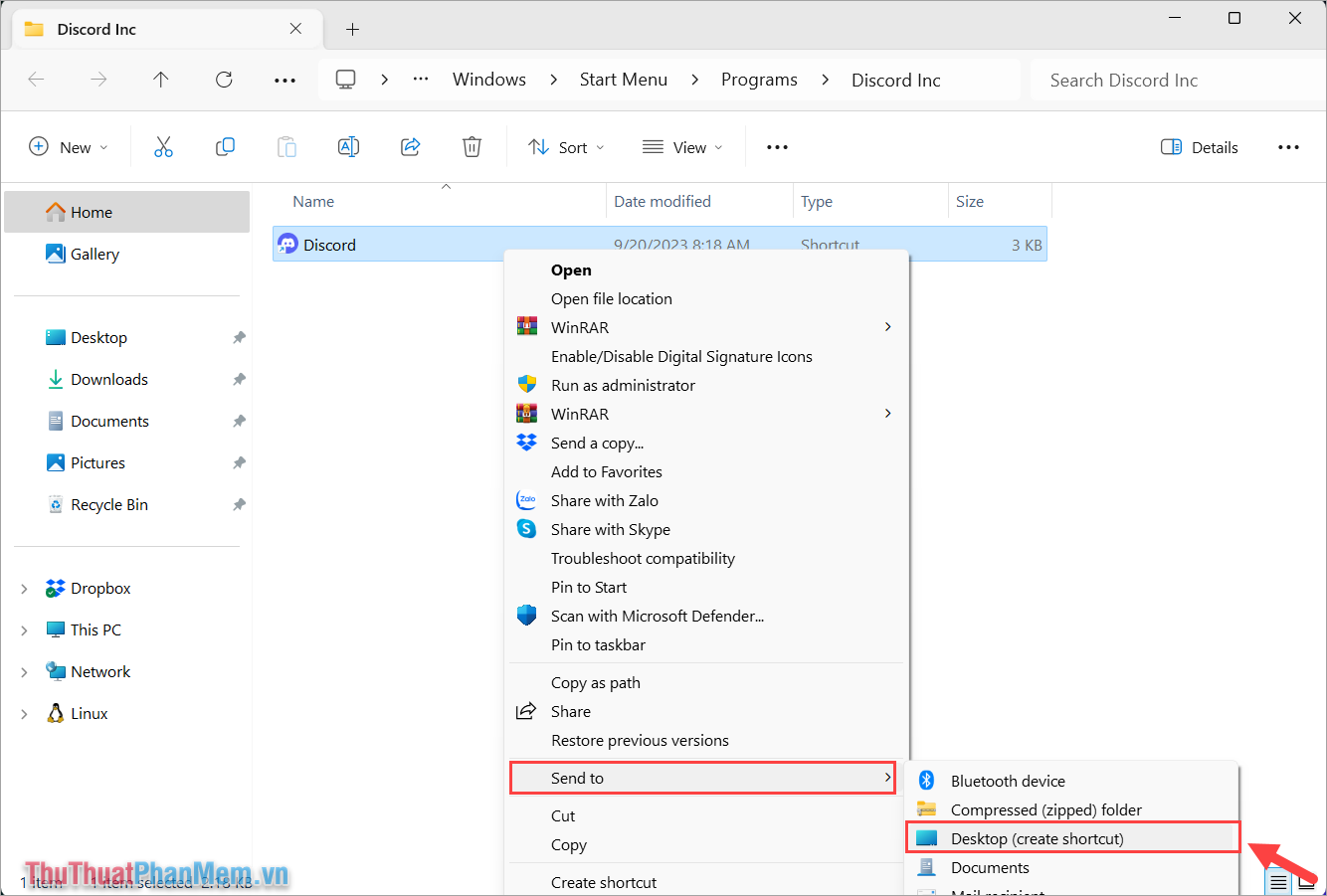Screen dimensions: 1327x896
Task: Click the See more ellipsis in the toolbar
Action: point(777,146)
